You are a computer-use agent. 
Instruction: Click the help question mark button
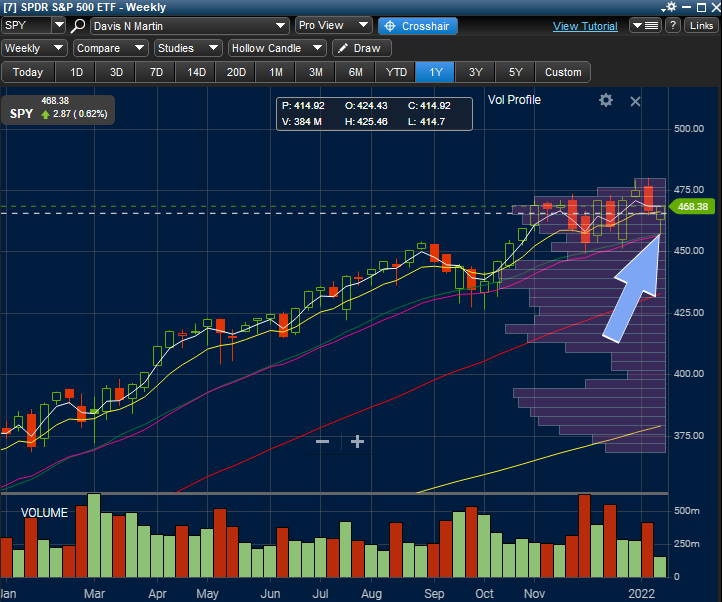point(673,25)
